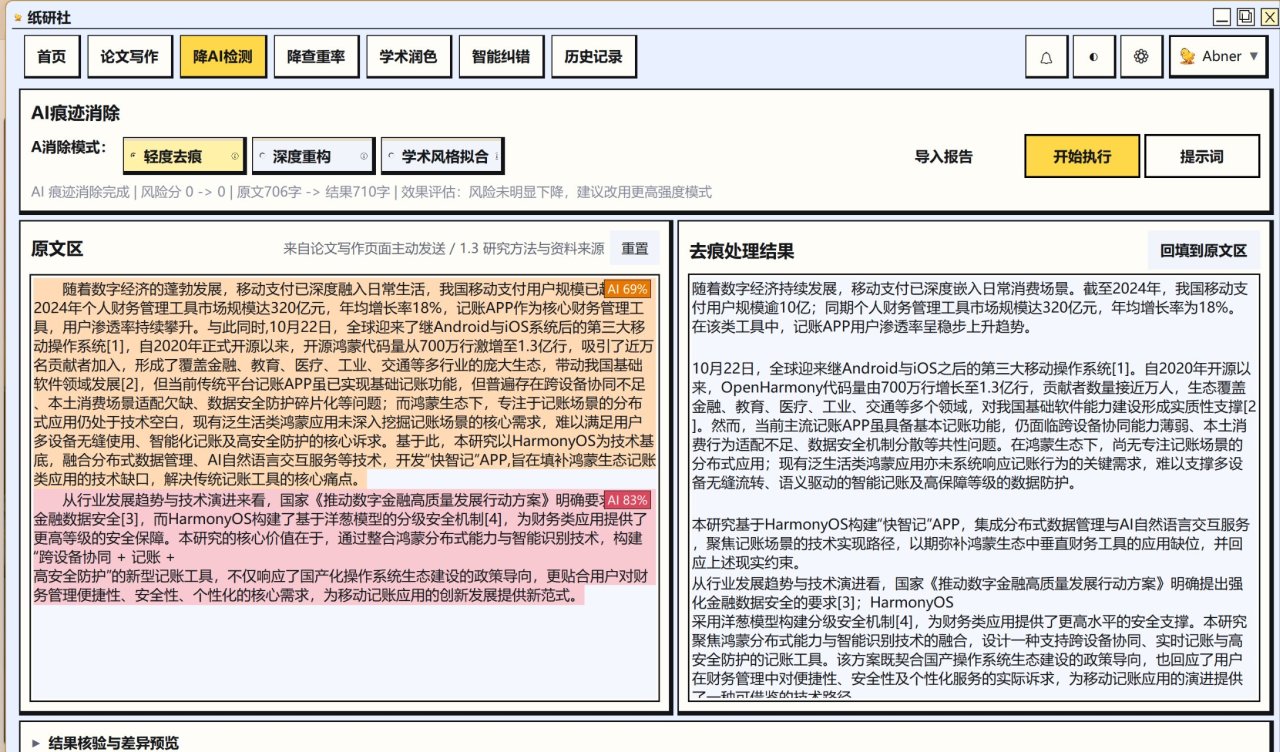Screen dimensions: 1280x752
Task: Click the AI 69% risk badge
Action: tap(627, 289)
